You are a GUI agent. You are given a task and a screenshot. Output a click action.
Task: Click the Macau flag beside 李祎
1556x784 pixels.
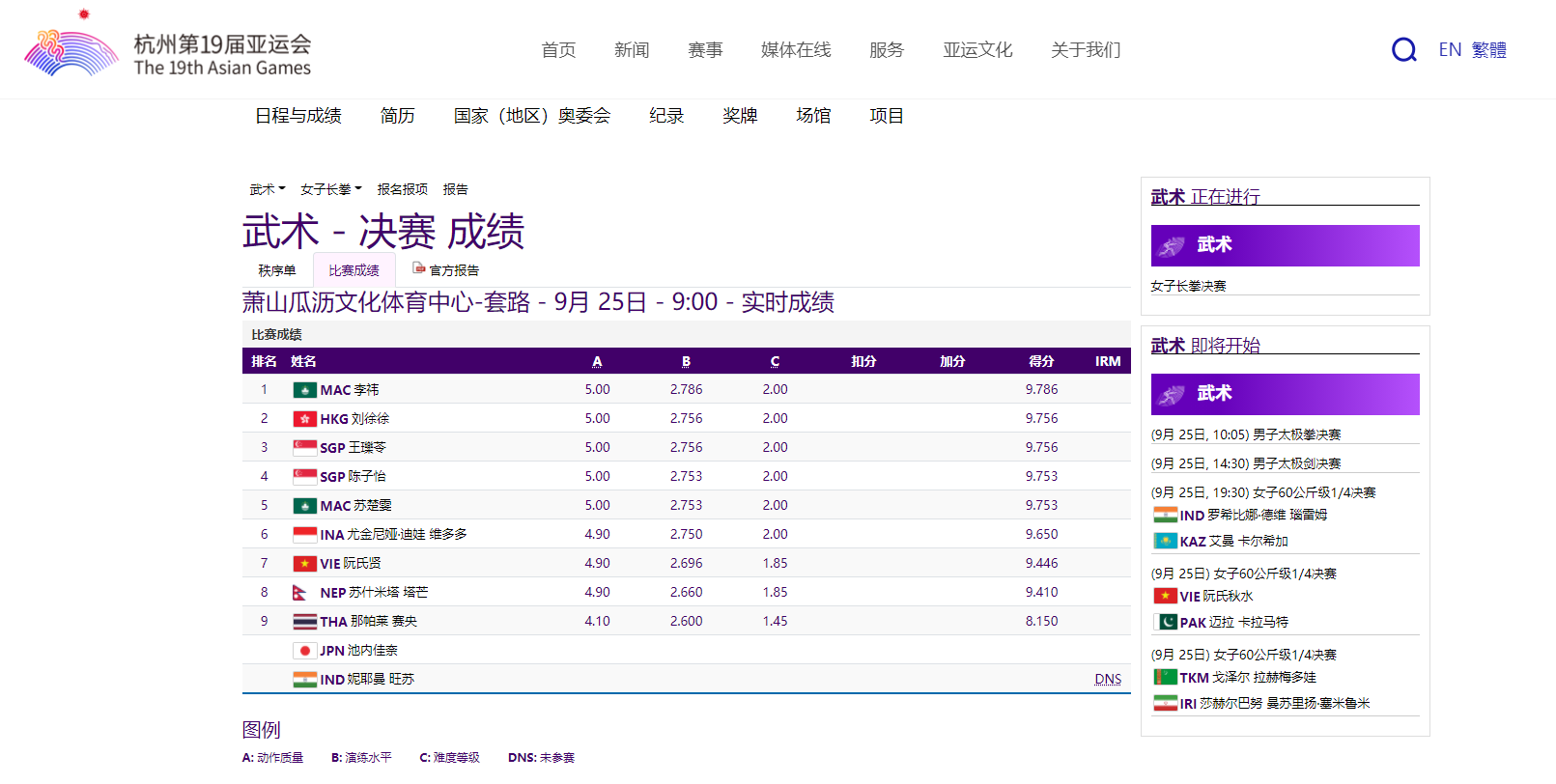coord(304,390)
